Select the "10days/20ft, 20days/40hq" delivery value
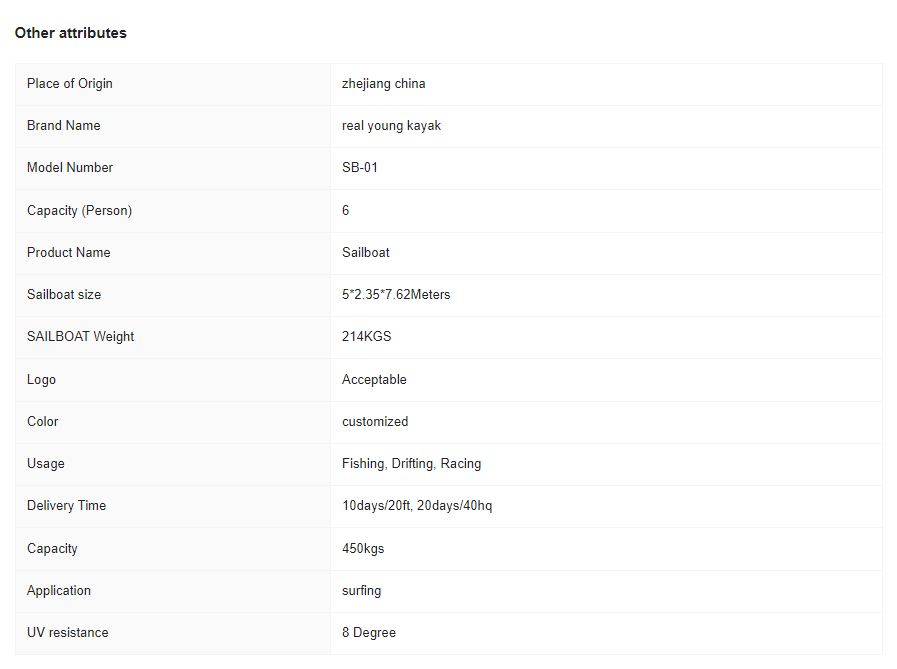 [417, 506]
